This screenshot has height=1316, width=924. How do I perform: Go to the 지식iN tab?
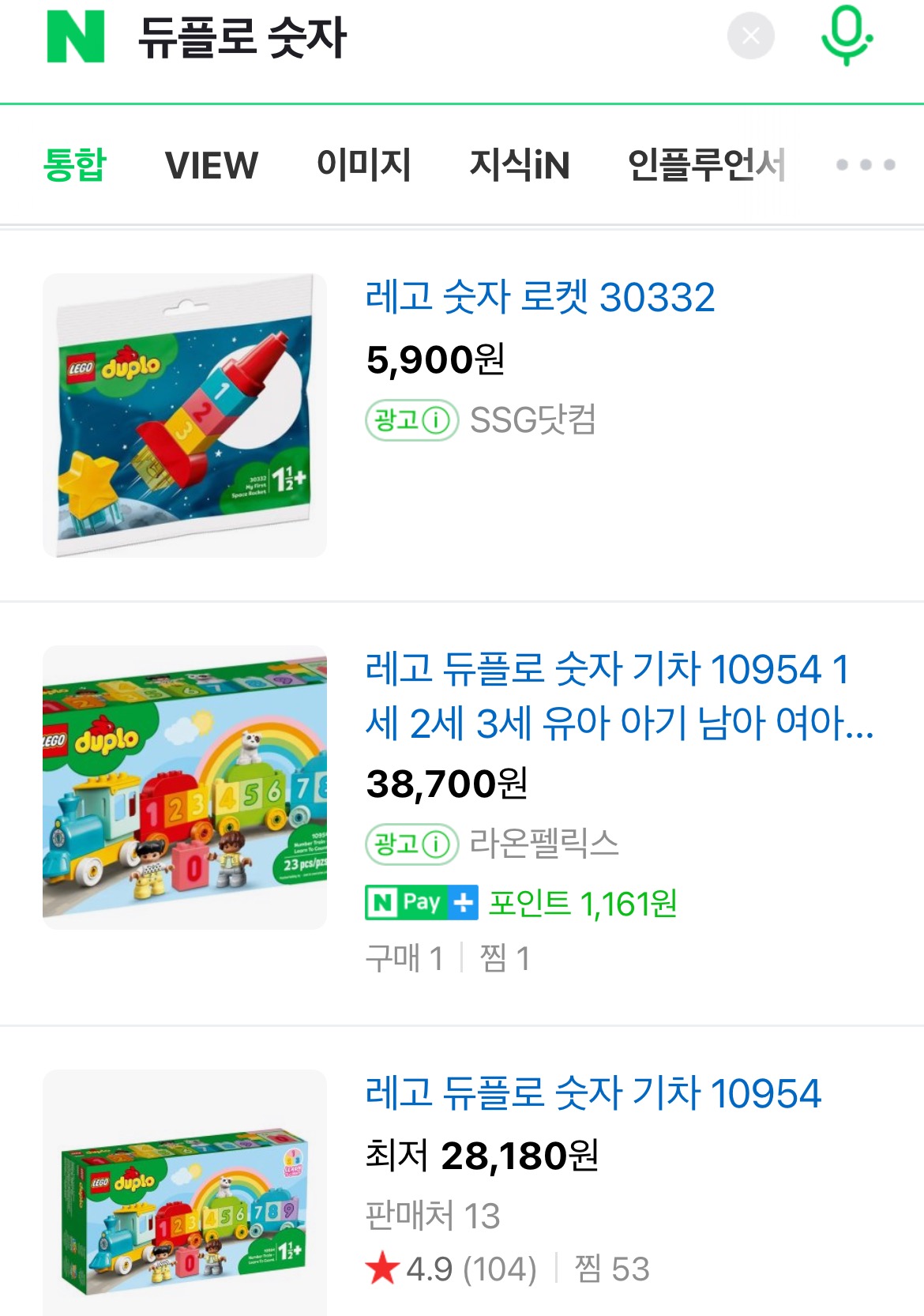tap(519, 165)
